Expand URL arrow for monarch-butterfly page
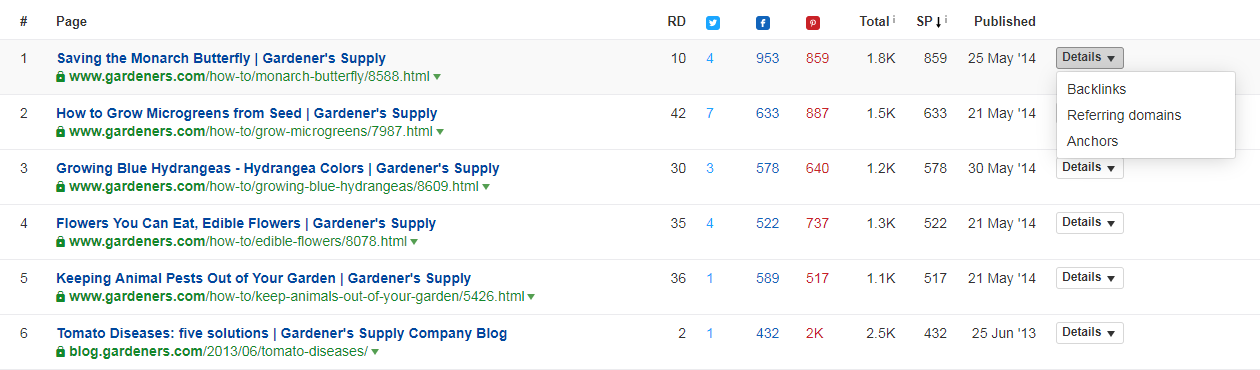The width and height of the screenshot is (1260, 370). [437, 77]
